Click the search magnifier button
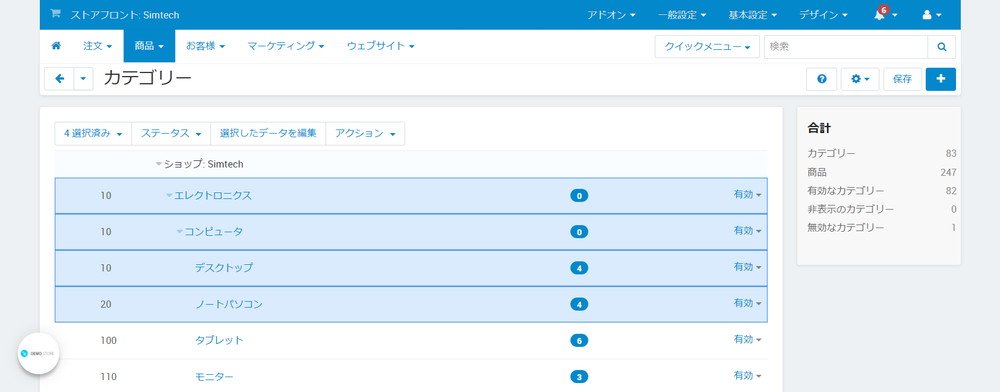The image size is (1000, 392). pos(941,47)
